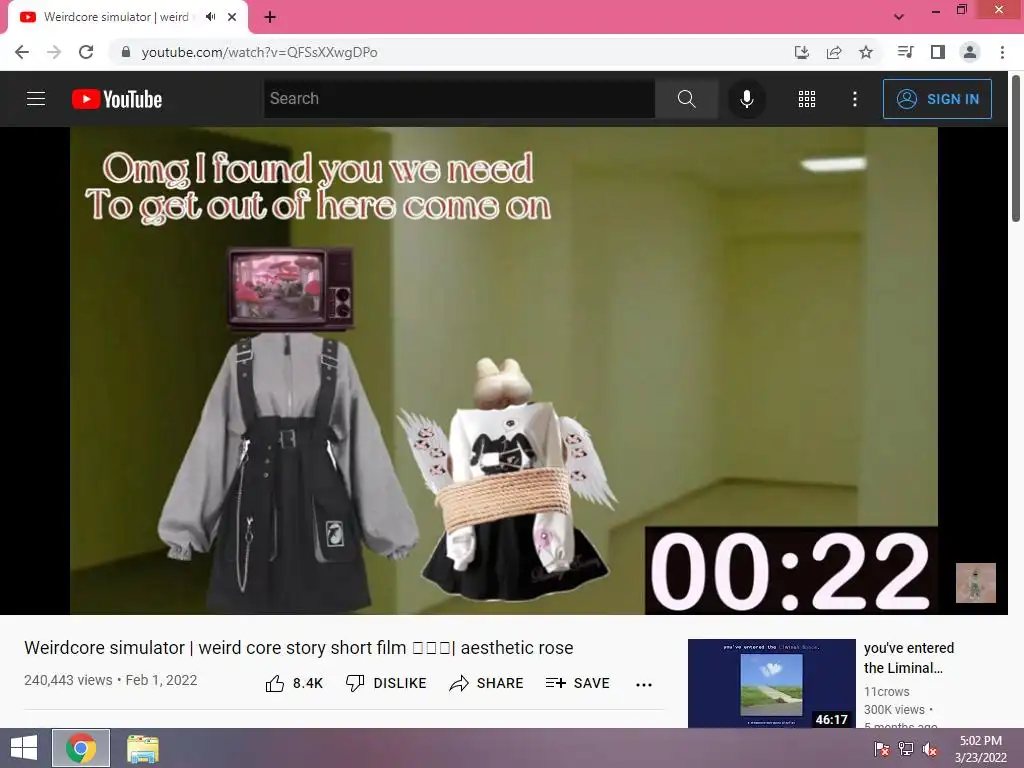The image size is (1024, 768).
Task: Click the video title text
Action: (x=298, y=648)
